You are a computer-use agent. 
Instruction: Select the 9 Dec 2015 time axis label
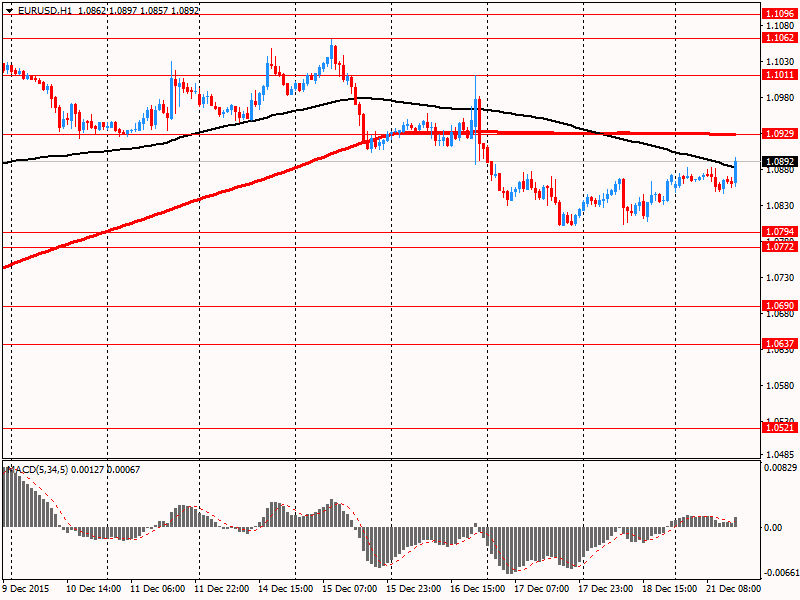(24, 588)
